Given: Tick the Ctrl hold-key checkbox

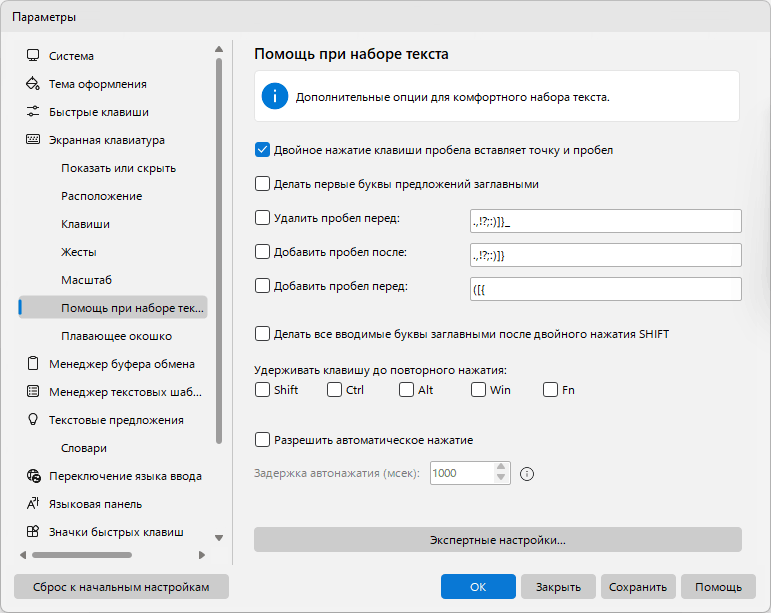Looking at the screenshot, I should point(334,390).
